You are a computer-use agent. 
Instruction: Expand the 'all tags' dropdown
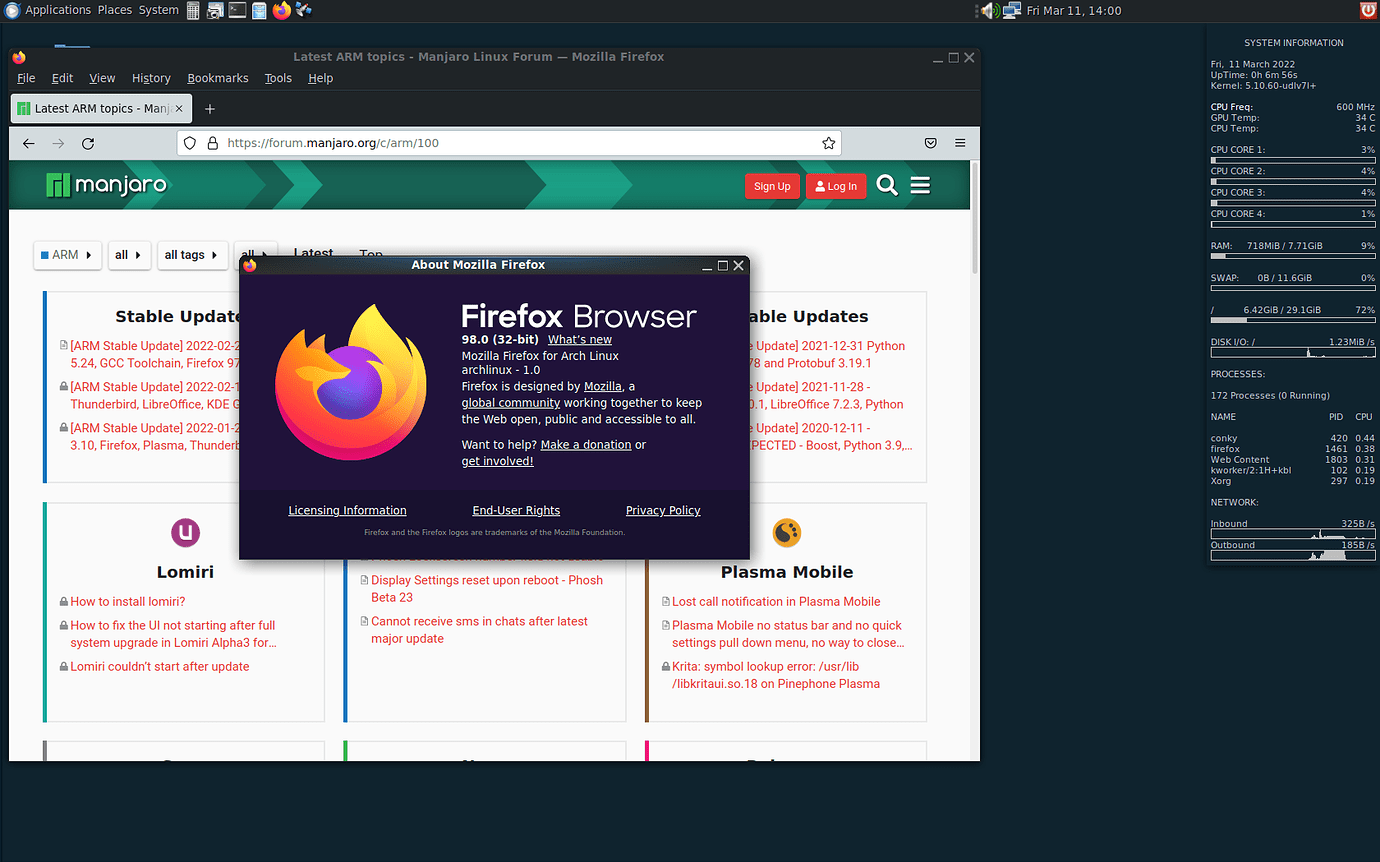coord(193,255)
